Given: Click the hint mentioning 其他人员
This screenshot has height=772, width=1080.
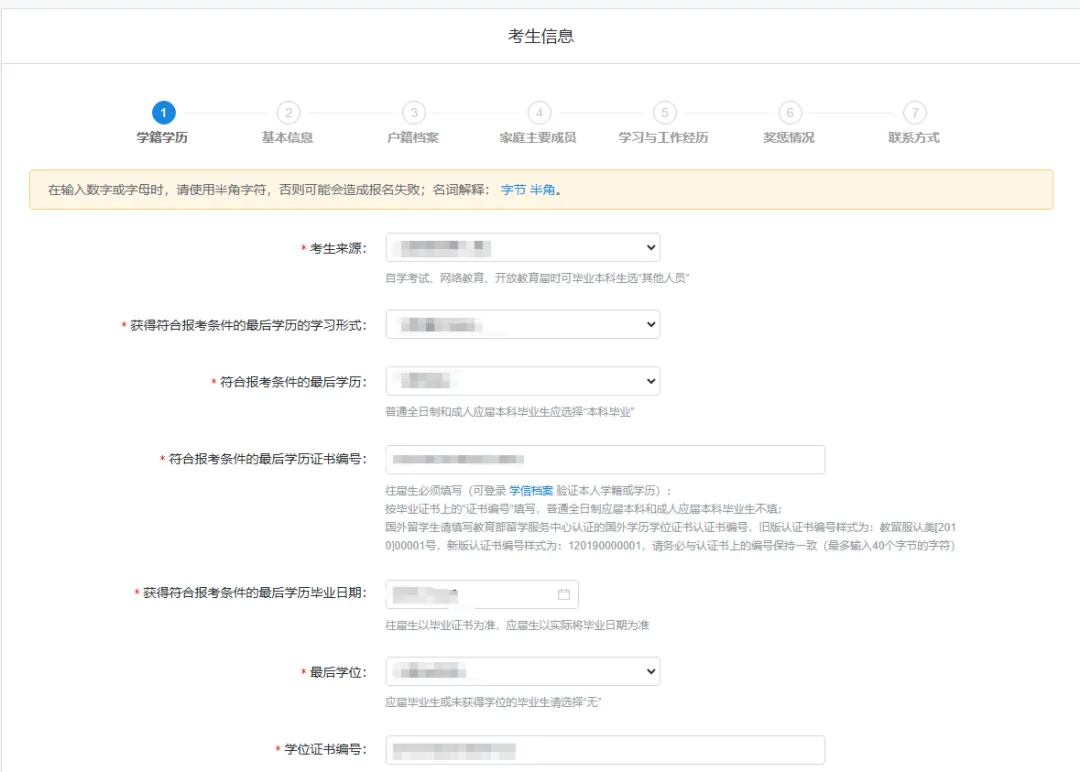Looking at the screenshot, I should point(537,278).
